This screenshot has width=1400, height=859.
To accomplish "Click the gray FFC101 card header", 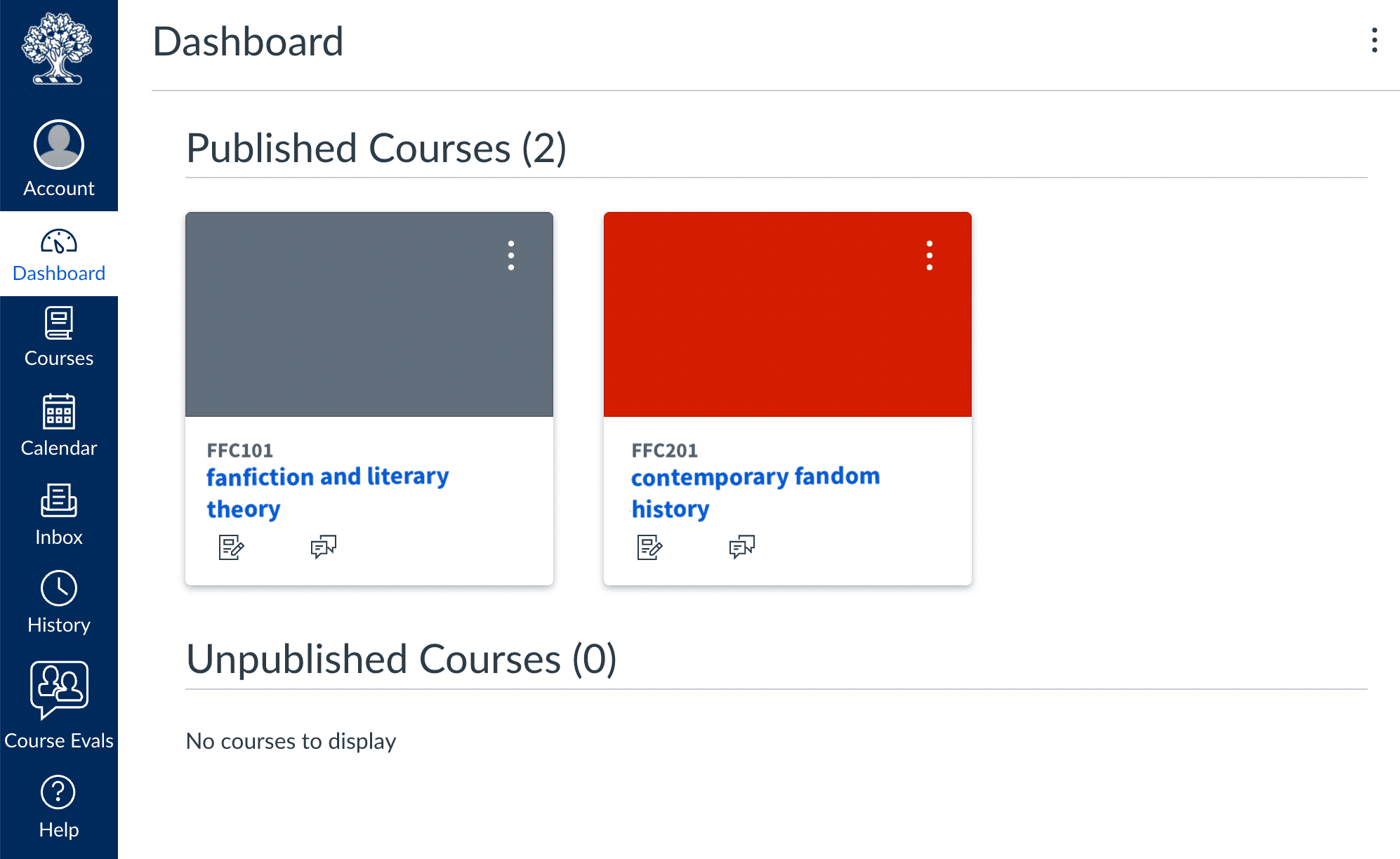I will 369,314.
